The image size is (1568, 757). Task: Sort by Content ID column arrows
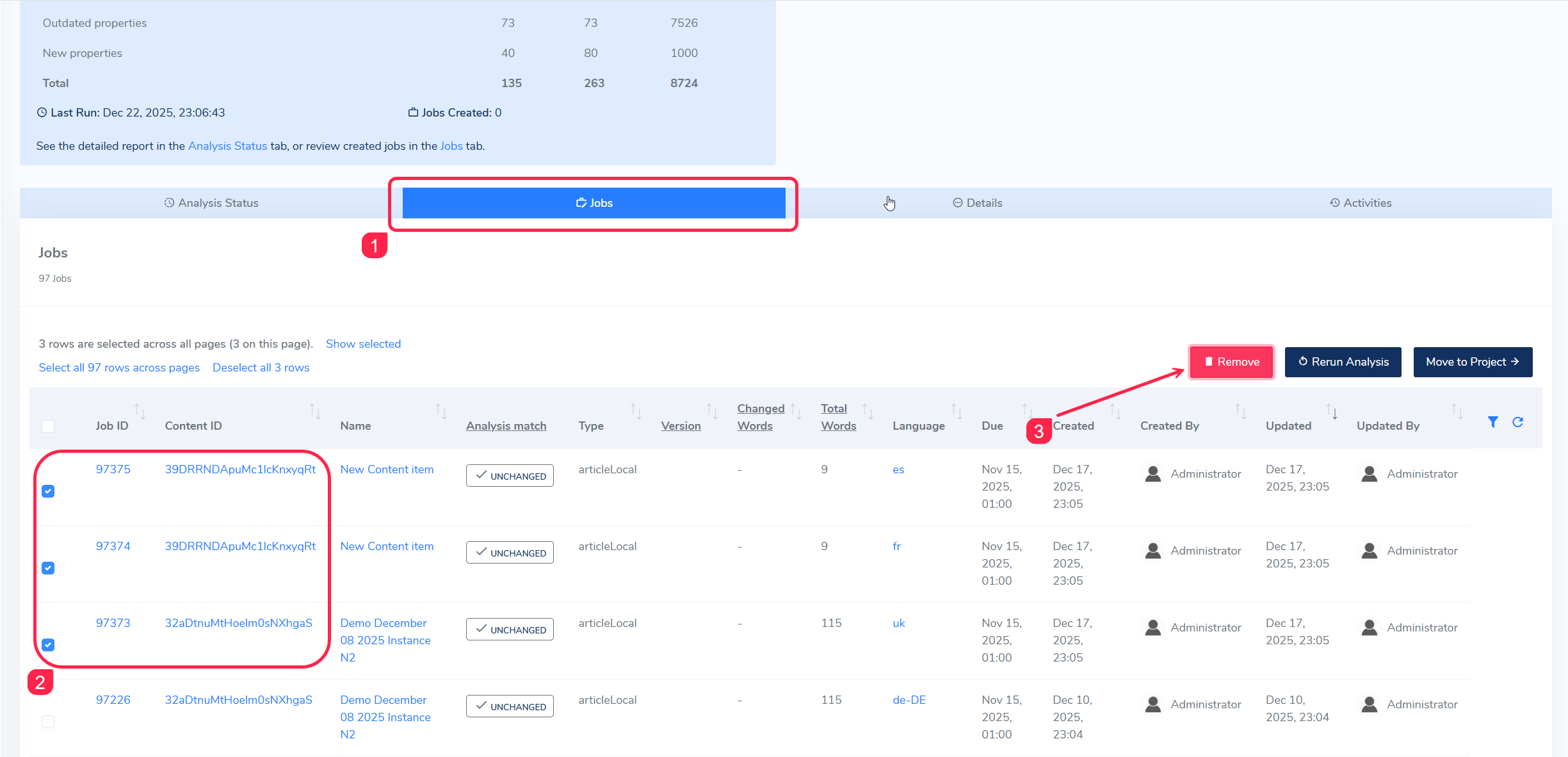click(314, 411)
